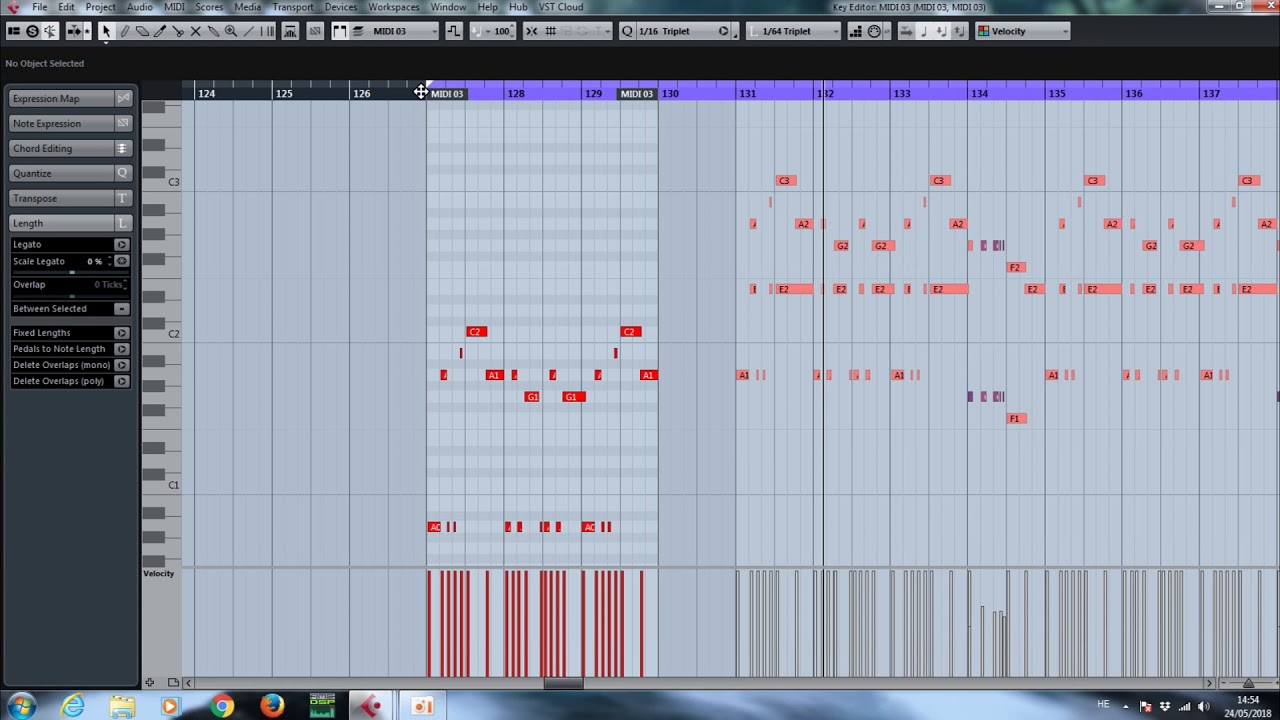Apply quantize using the arrow after 1/16 Triplet
Screen dimensions: 1280x720
pyautogui.click(x=723, y=31)
